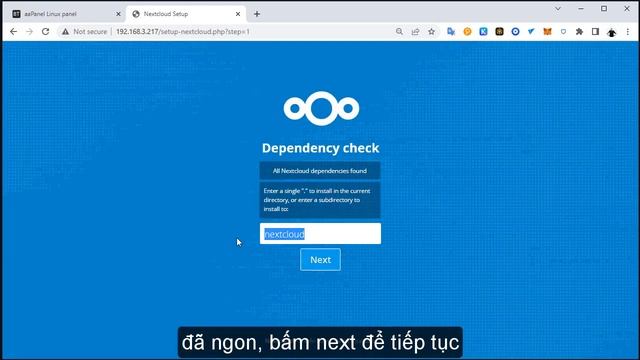
Task: Open the blue checkmark extension
Action: pyautogui.click(x=531, y=31)
